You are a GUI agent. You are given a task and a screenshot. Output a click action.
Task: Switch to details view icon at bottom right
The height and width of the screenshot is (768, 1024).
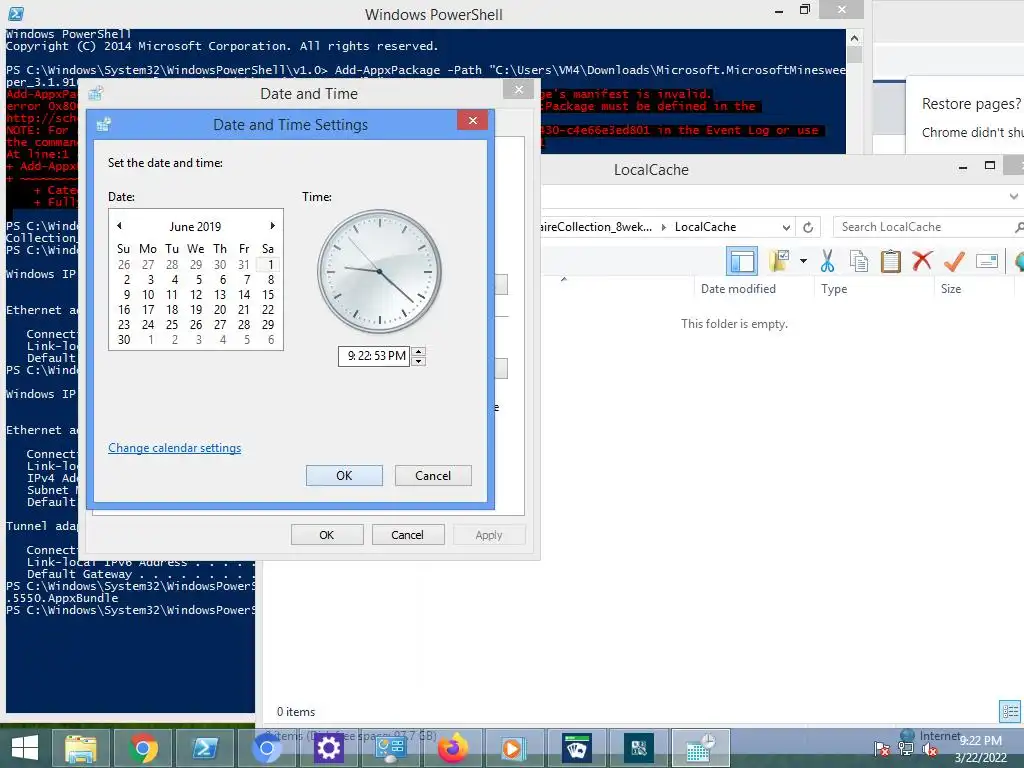click(1010, 711)
